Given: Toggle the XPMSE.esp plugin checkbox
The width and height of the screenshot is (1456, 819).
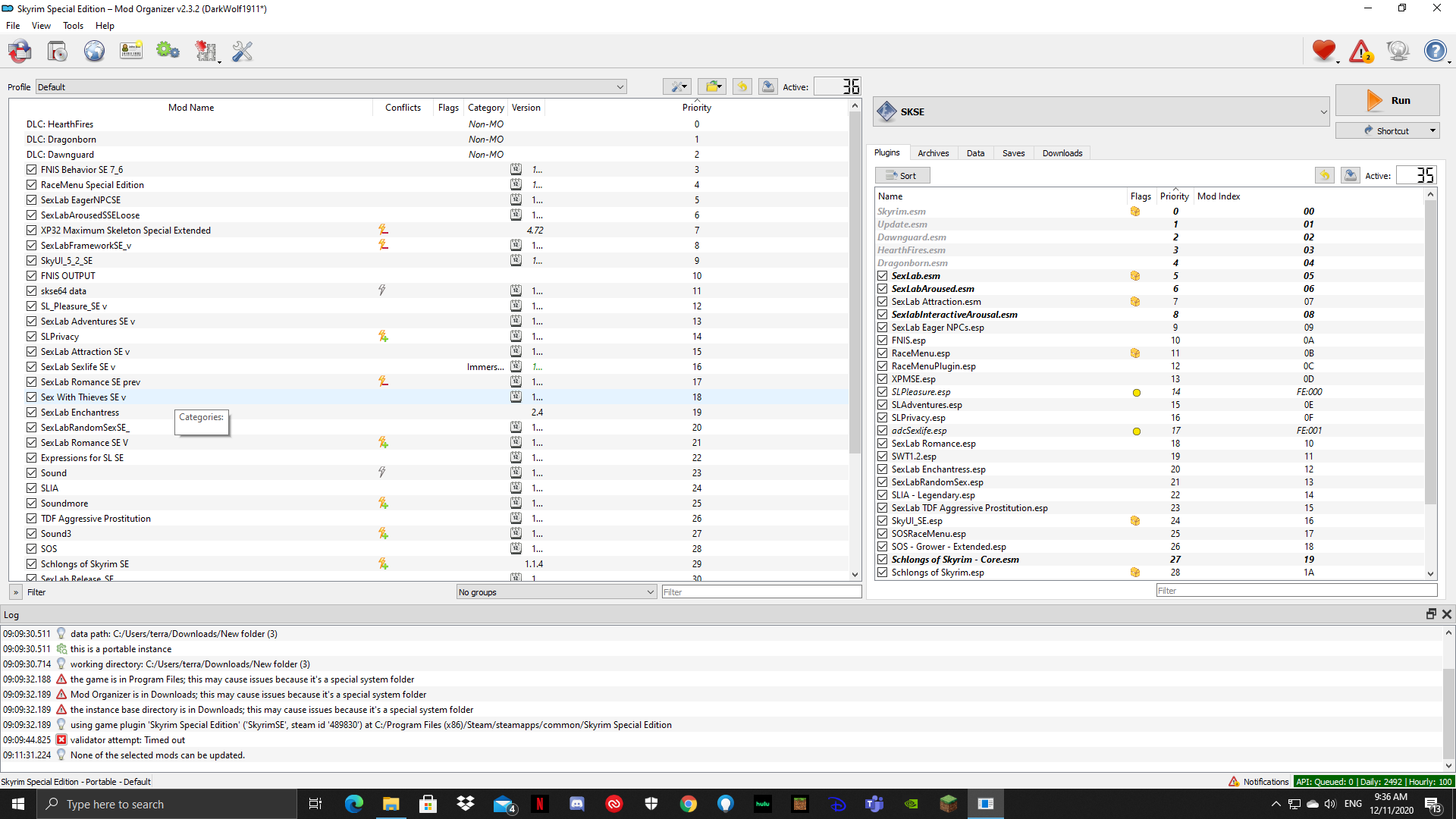Looking at the screenshot, I should (x=883, y=379).
